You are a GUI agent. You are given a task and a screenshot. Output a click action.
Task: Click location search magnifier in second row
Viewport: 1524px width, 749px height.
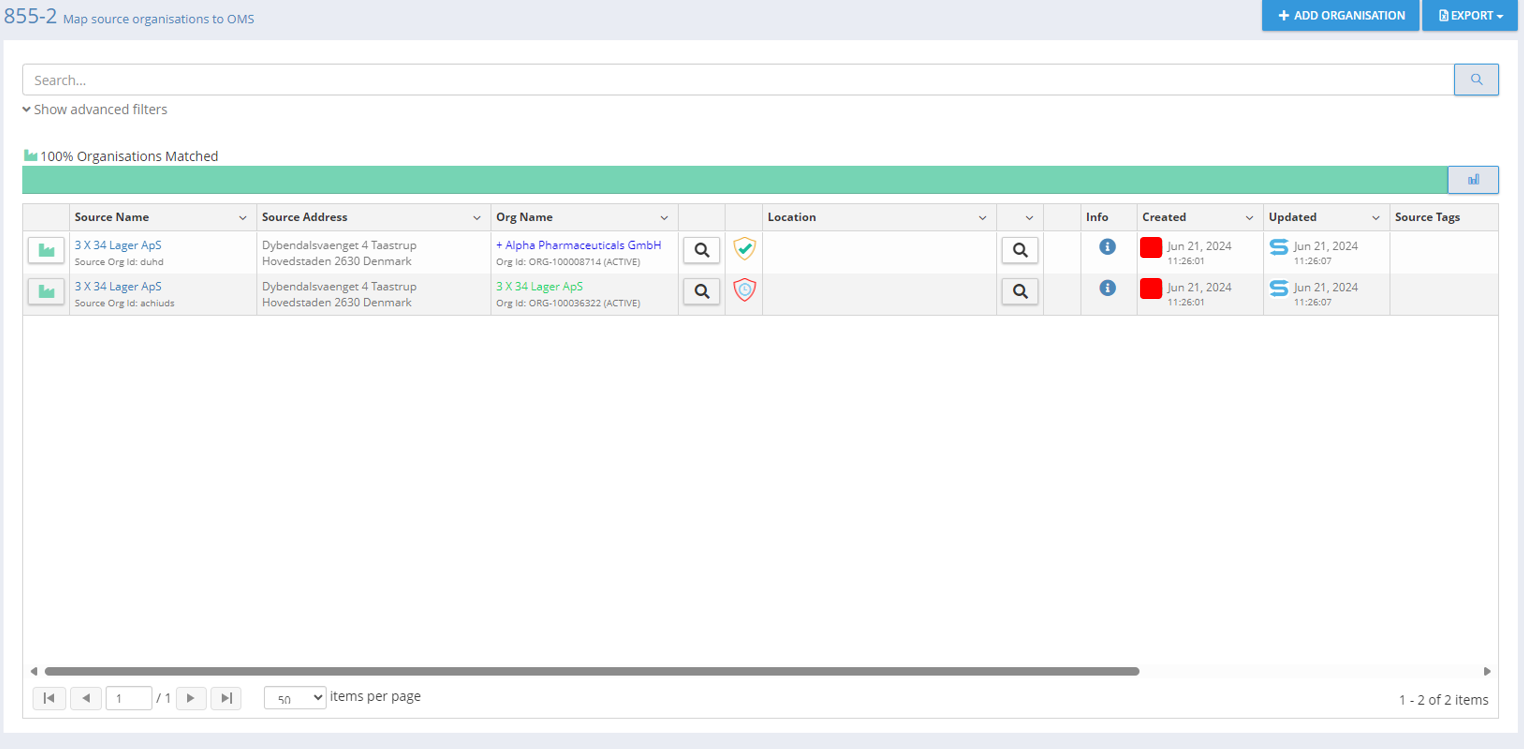coord(1019,291)
